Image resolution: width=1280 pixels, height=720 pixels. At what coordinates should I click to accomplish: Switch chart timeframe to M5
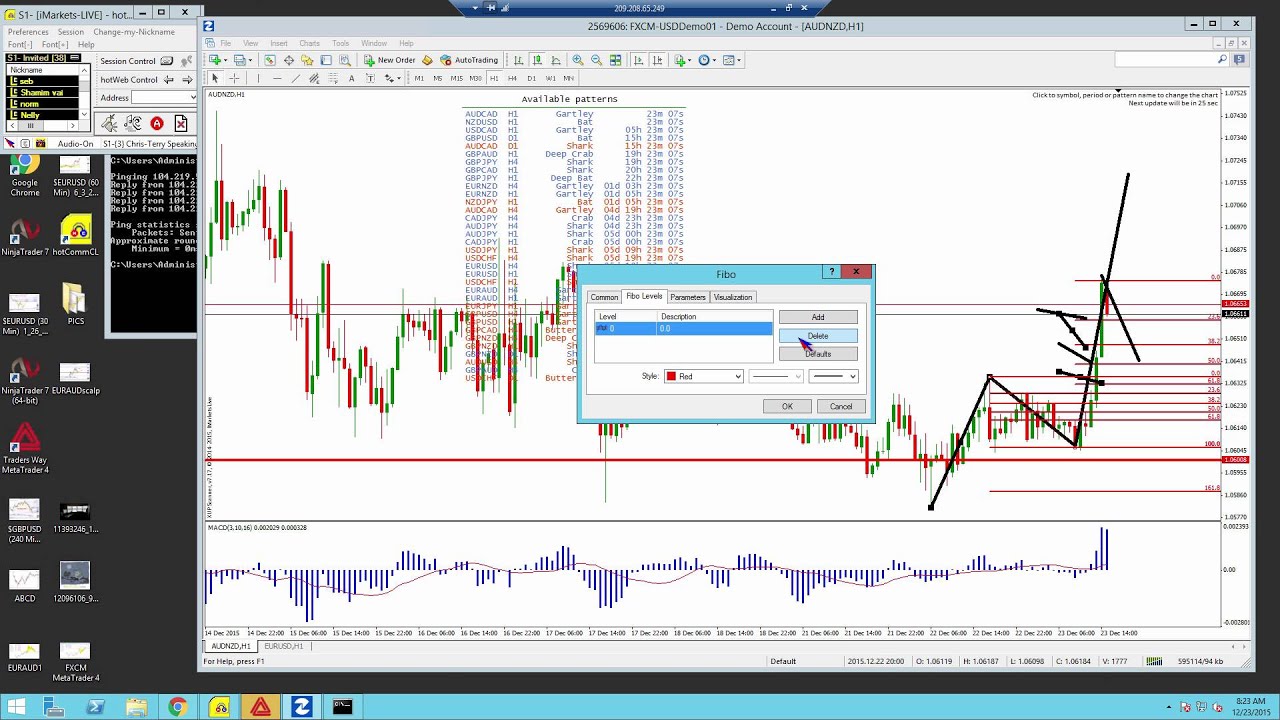coord(438,78)
